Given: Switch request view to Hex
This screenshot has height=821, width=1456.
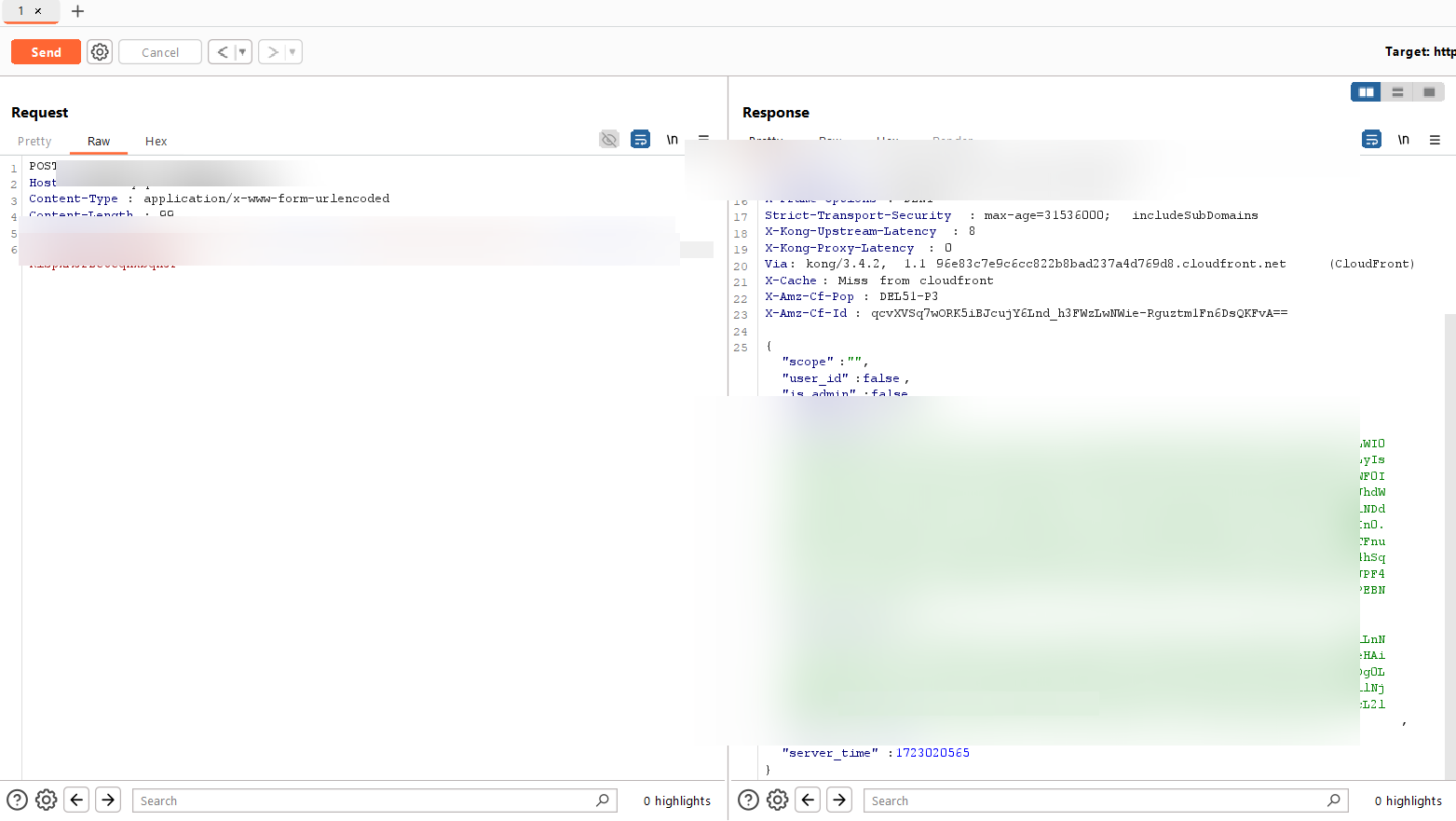Looking at the screenshot, I should click(156, 142).
